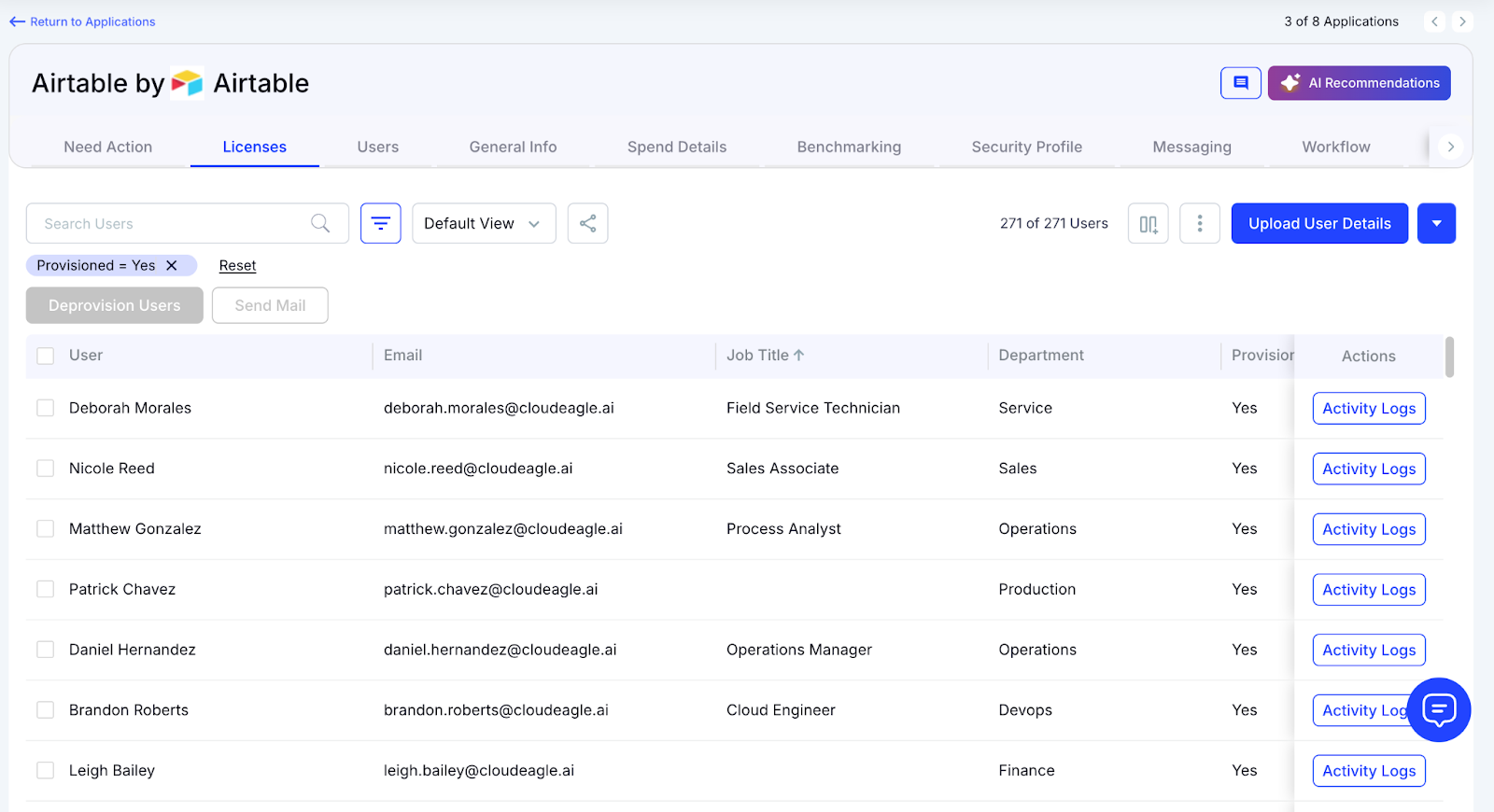This screenshot has width=1494, height=812.
Task: Select the Deborah Morales checkbox
Action: [x=45, y=408]
